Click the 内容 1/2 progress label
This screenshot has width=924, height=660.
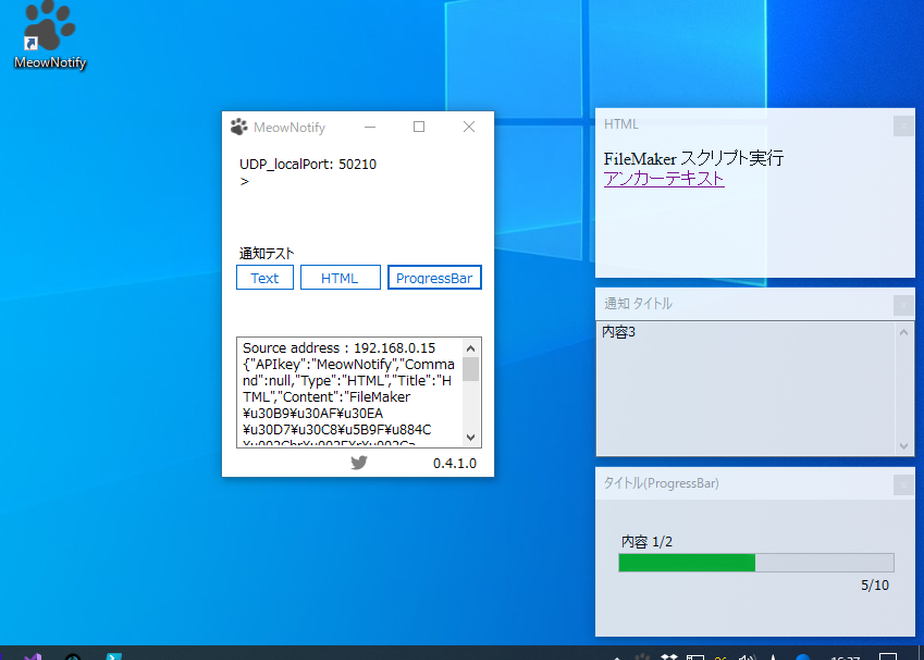coord(646,542)
